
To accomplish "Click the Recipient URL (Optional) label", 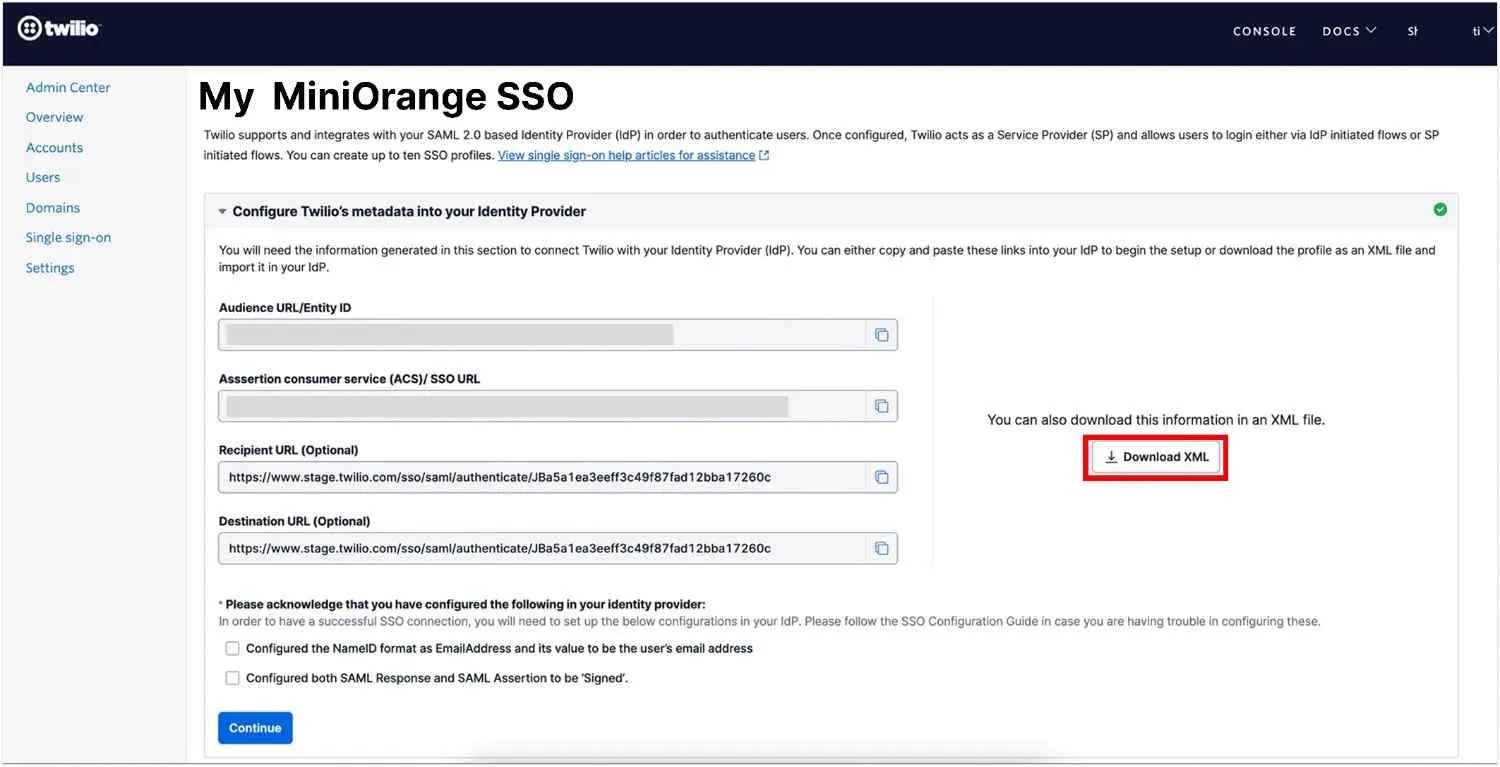I will pyautogui.click(x=288, y=450).
